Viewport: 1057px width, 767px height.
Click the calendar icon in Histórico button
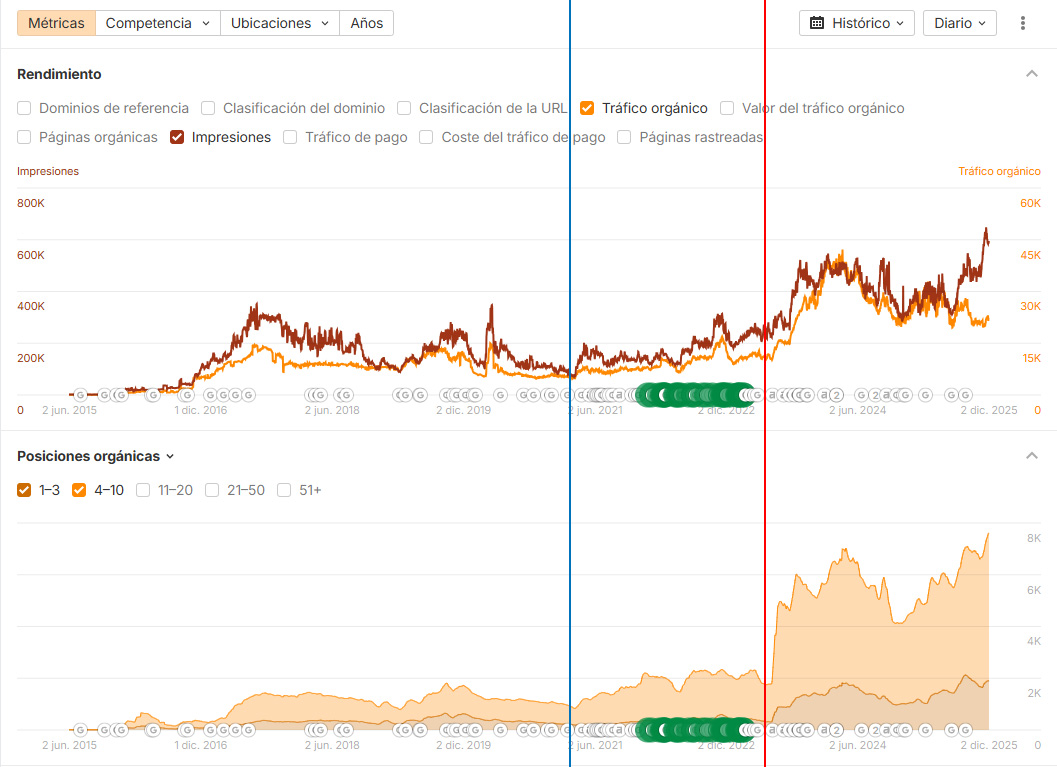point(816,23)
